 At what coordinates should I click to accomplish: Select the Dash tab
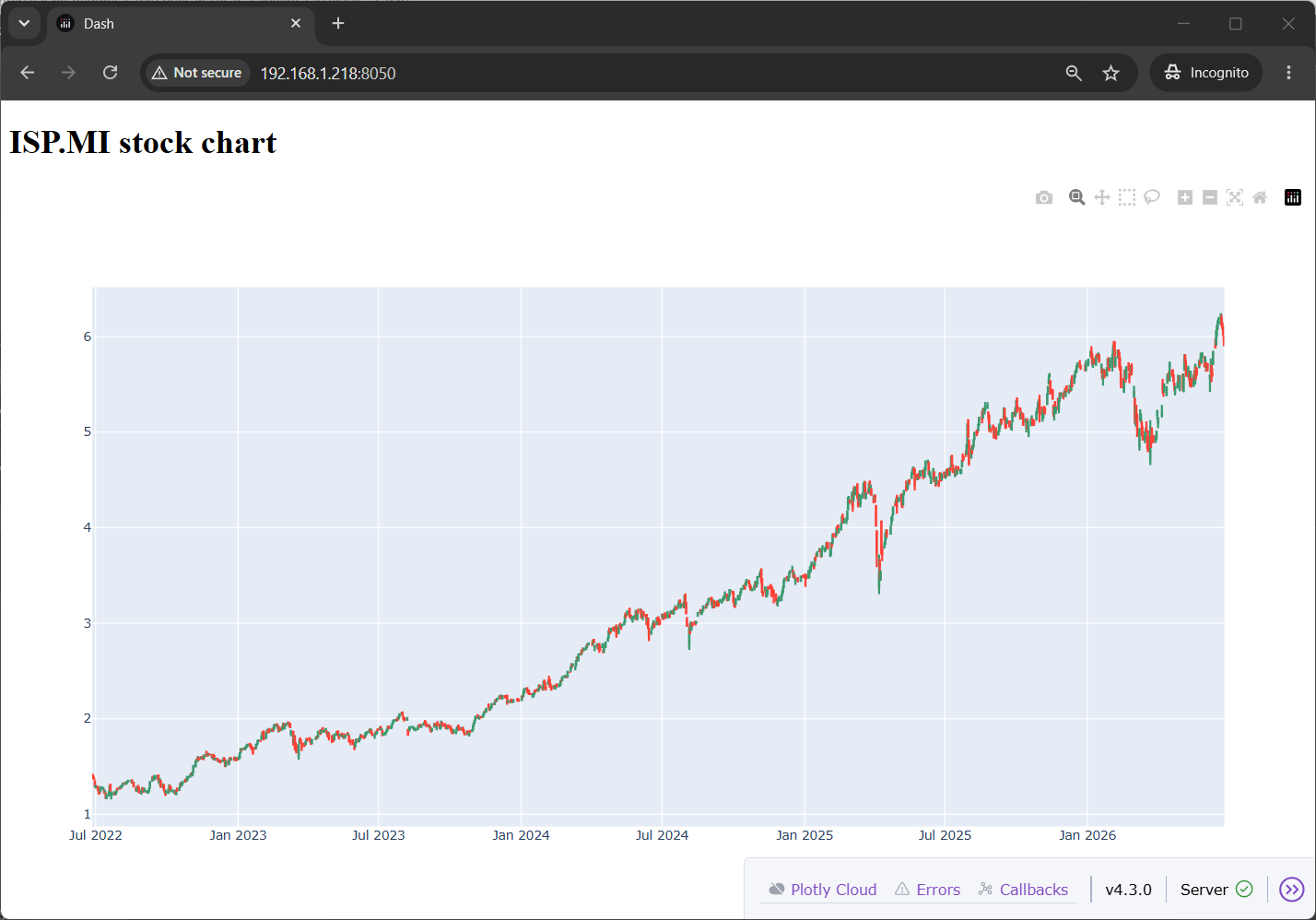tap(180, 24)
